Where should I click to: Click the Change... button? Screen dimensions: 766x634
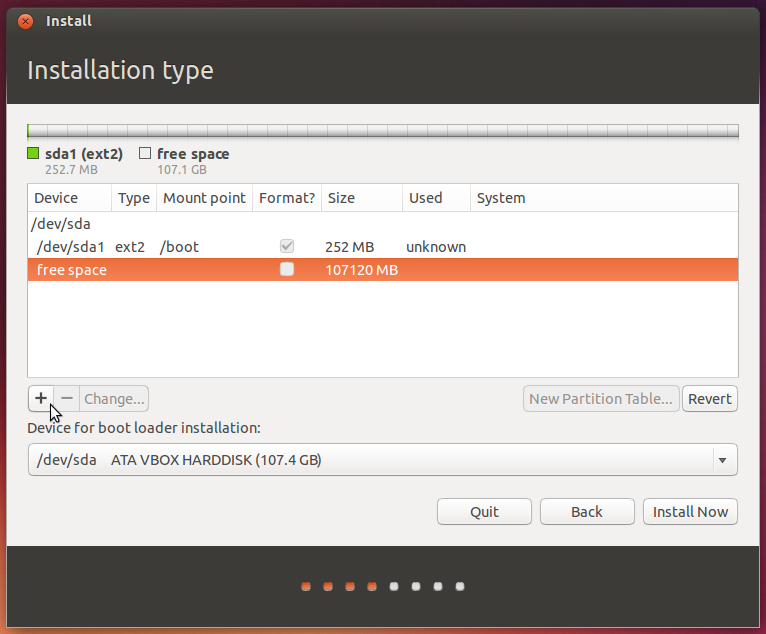pos(114,399)
